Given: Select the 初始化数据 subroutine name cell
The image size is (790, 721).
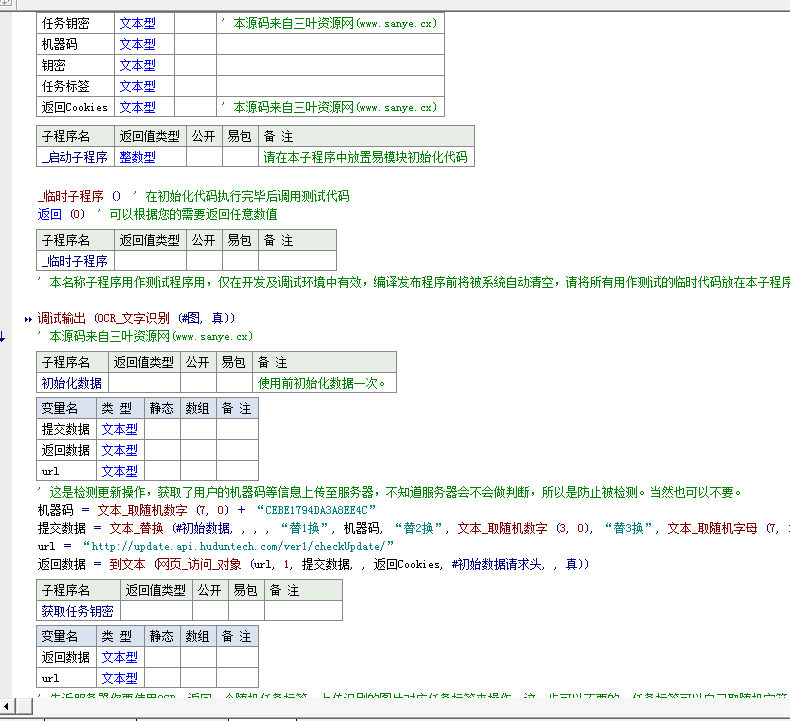Looking at the screenshot, I should [73, 383].
